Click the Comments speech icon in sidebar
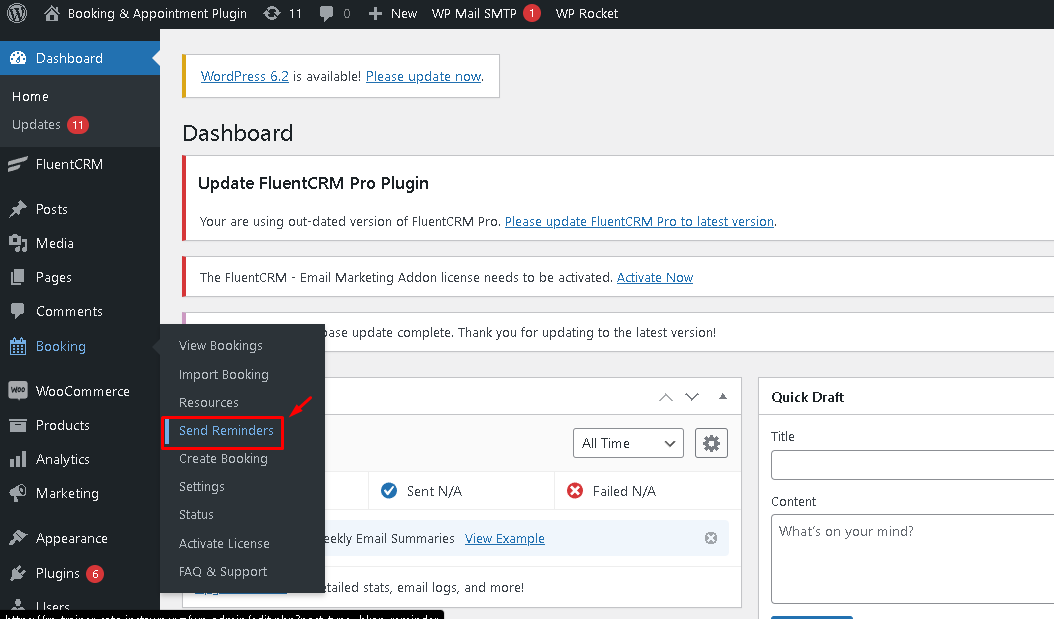Image resolution: width=1054 pixels, height=619 pixels. pyautogui.click(x=18, y=311)
